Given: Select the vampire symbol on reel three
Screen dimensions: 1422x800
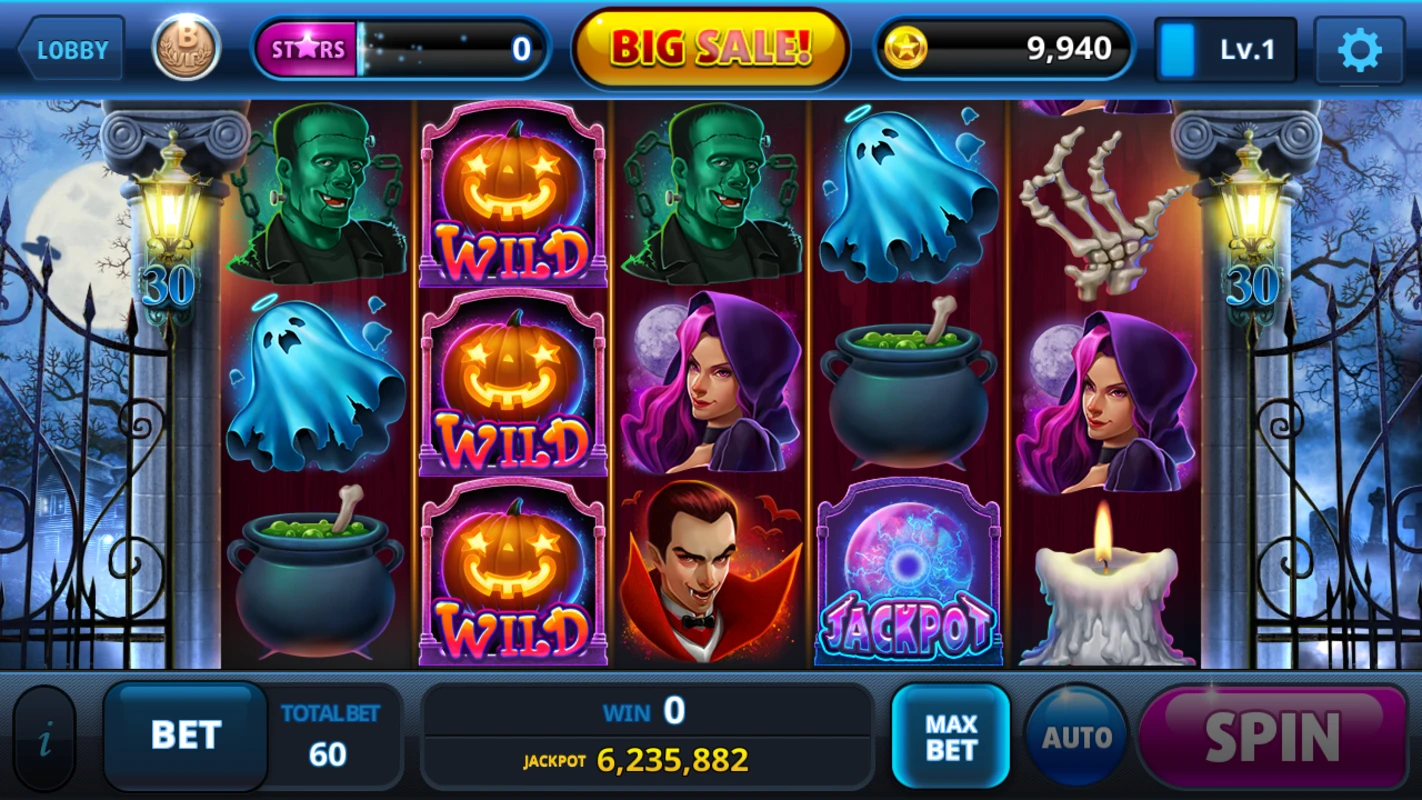Looking at the screenshot, I should tap(709, 571).
